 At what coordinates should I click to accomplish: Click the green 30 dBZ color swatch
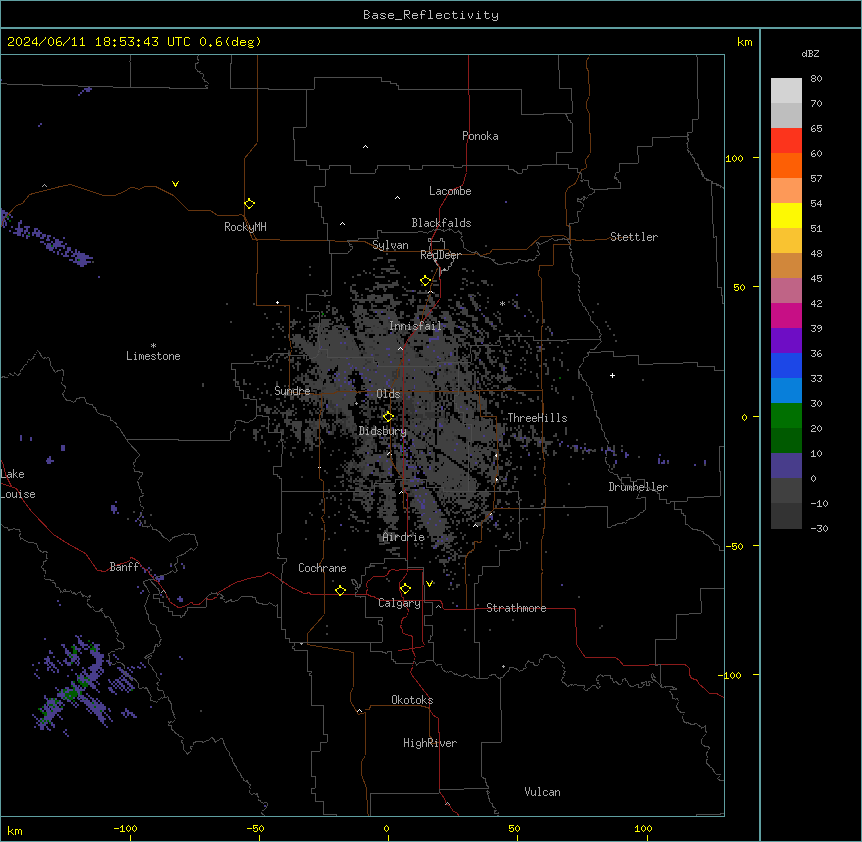[786, 416]
